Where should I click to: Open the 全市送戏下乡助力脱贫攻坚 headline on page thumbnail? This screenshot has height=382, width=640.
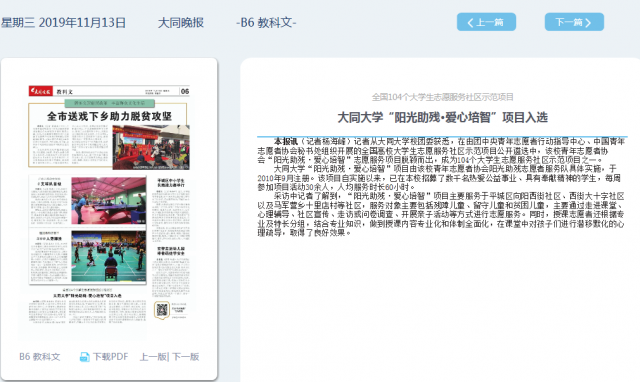click(109, 116)
